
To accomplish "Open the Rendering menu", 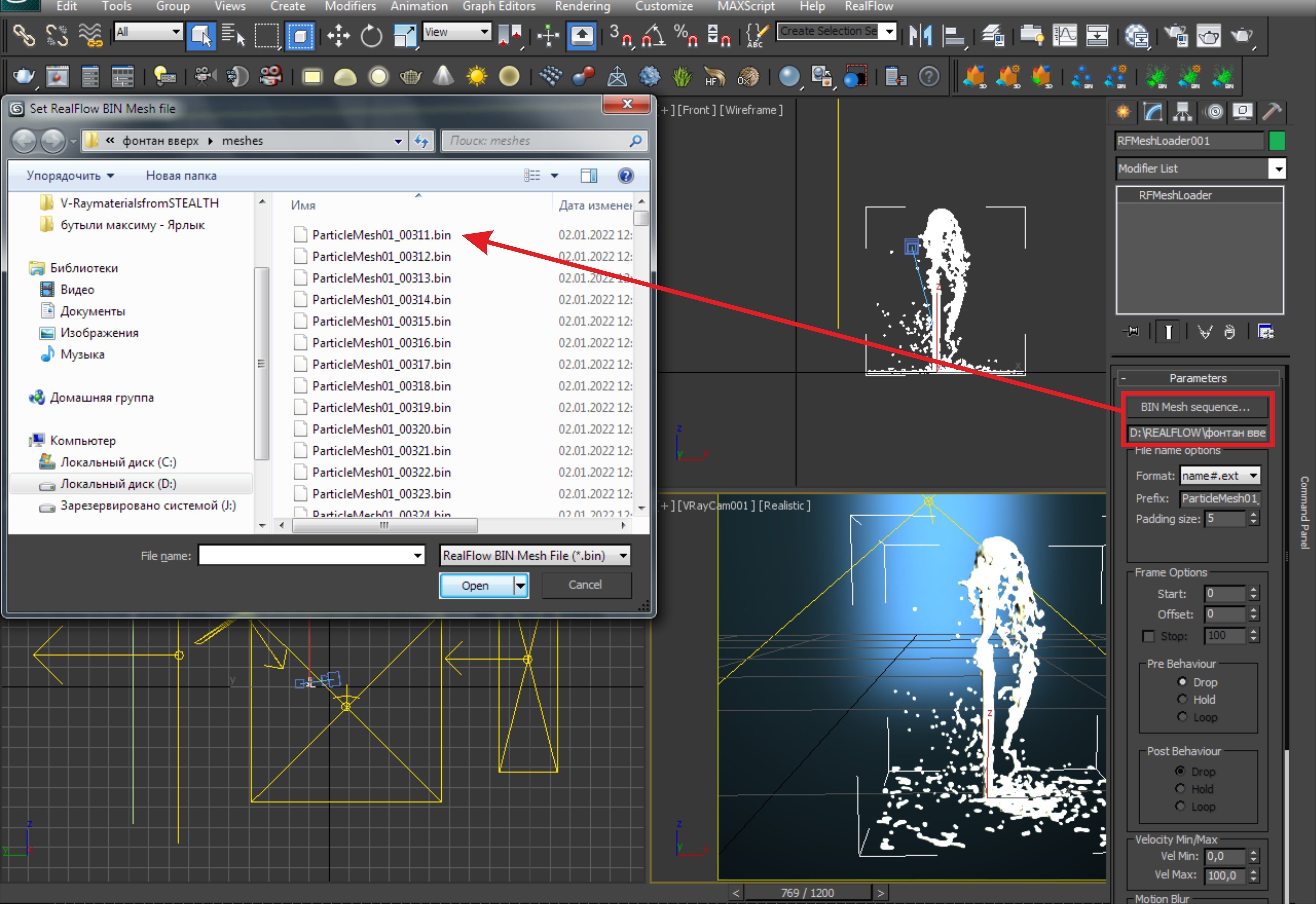I will [x=582, y=6].
